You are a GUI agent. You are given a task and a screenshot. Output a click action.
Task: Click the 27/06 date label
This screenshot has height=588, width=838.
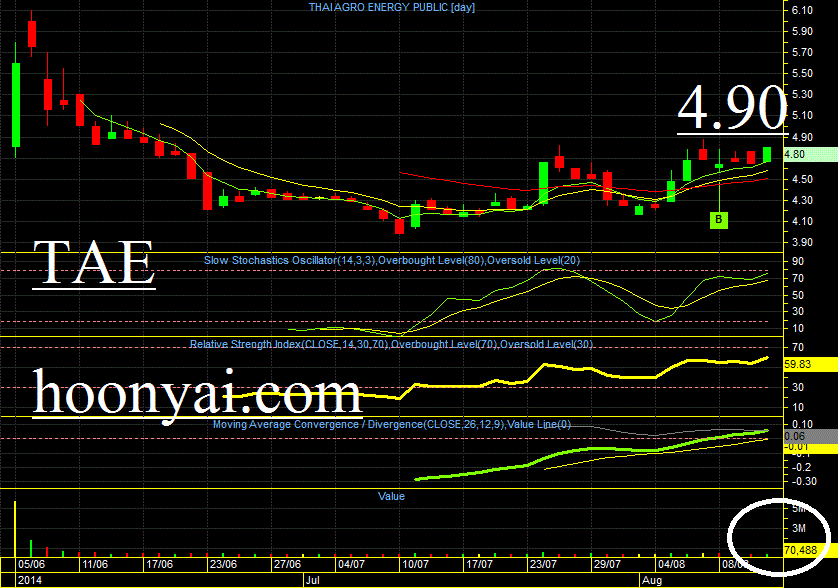[x=287, y=564]
